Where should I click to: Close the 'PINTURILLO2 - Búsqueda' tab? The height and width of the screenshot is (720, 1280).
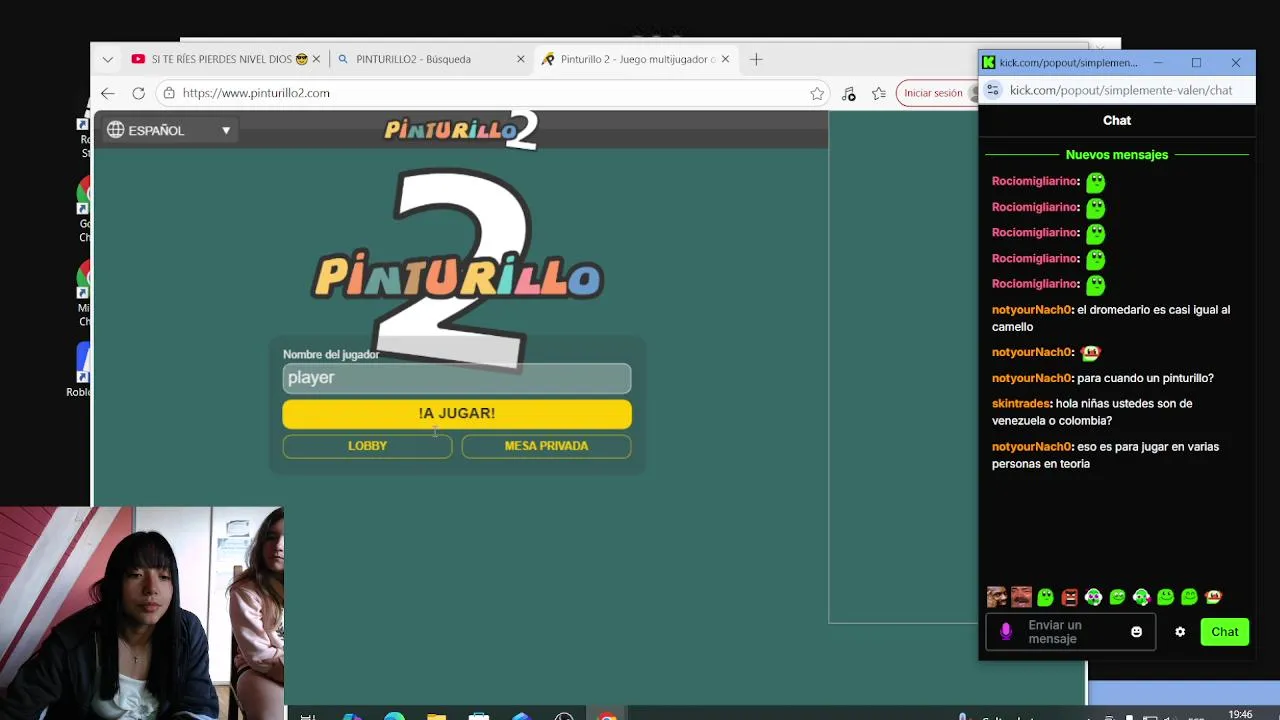point(520,59)
